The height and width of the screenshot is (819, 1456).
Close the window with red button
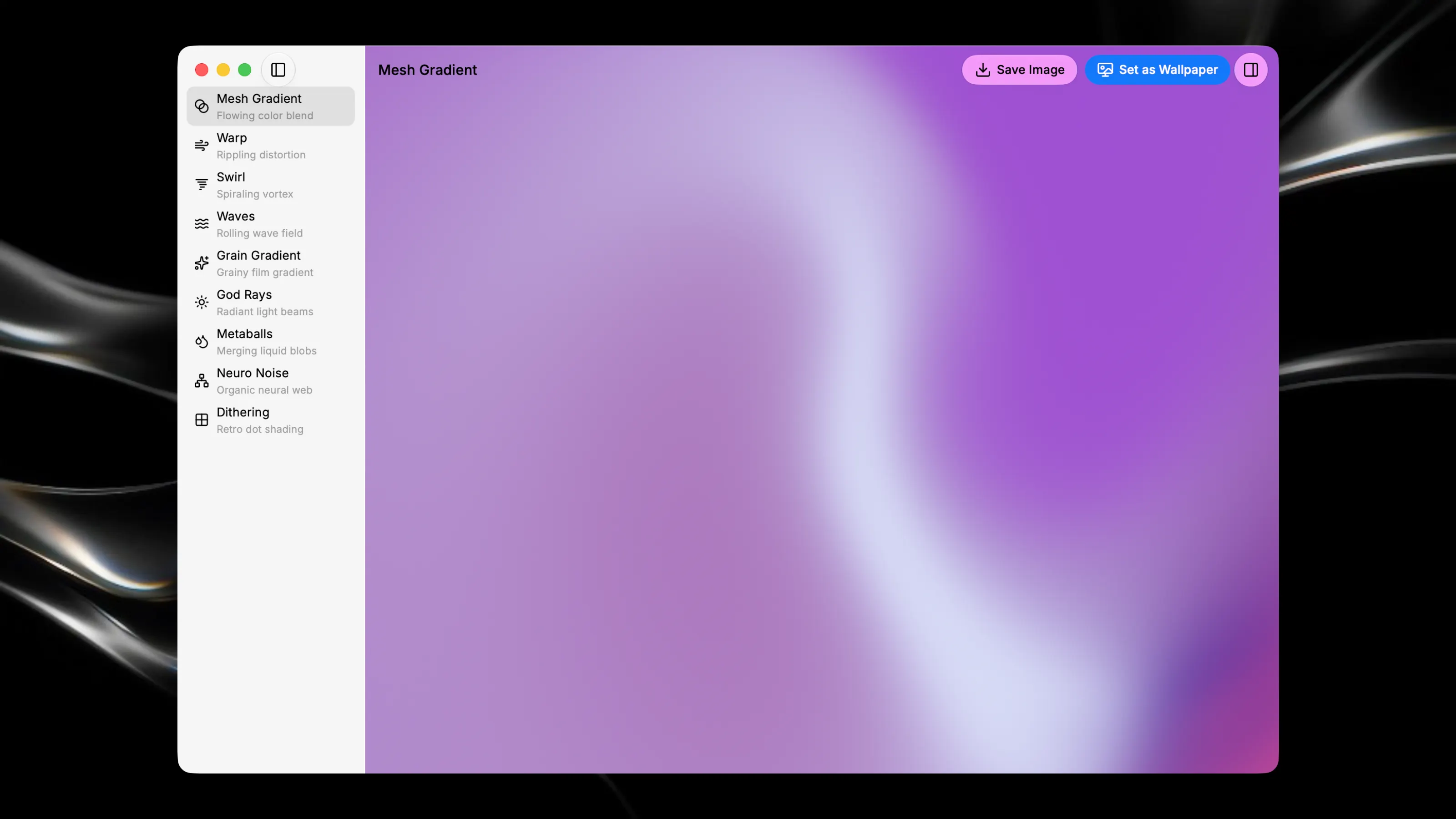202,70
